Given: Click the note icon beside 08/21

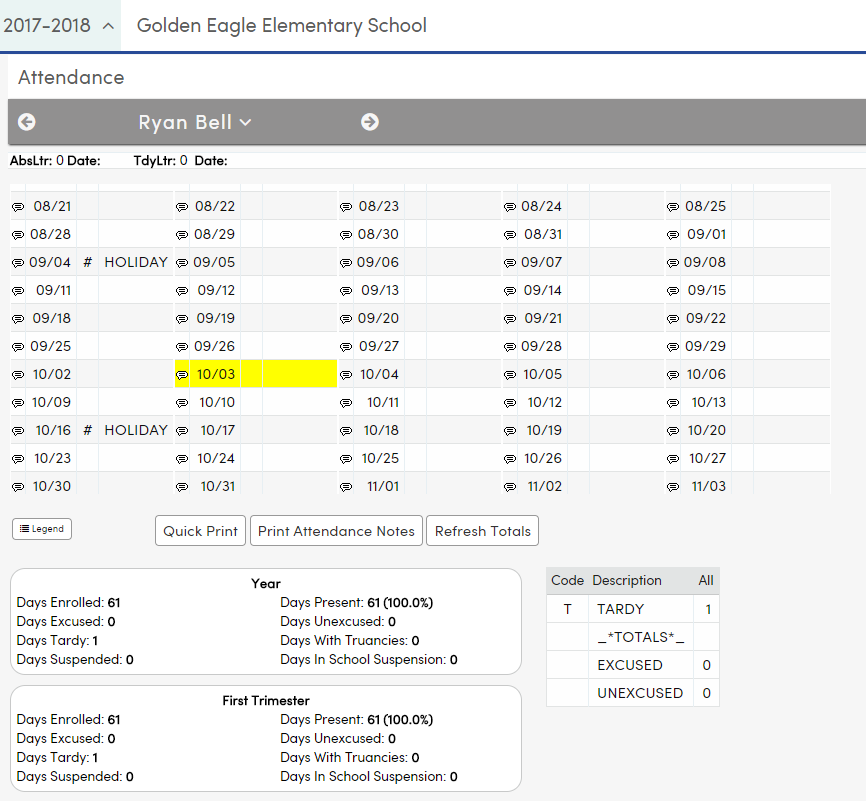Looking at the screenshot, I should coord(18,206).
